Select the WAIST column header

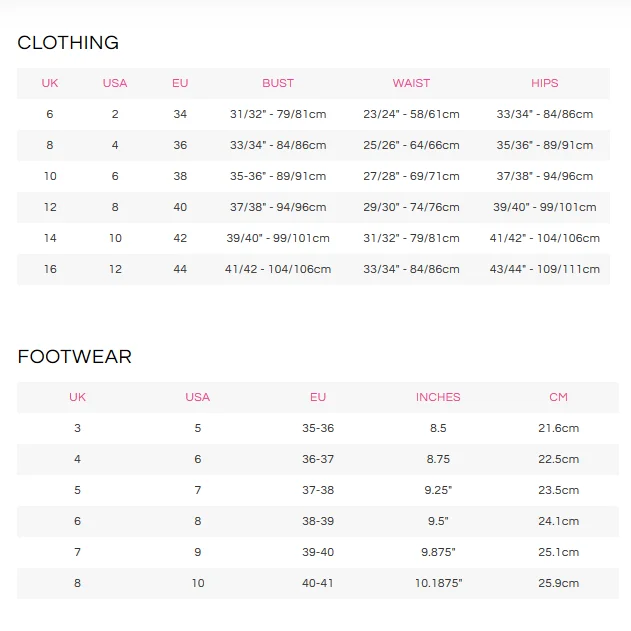[411, 83]
